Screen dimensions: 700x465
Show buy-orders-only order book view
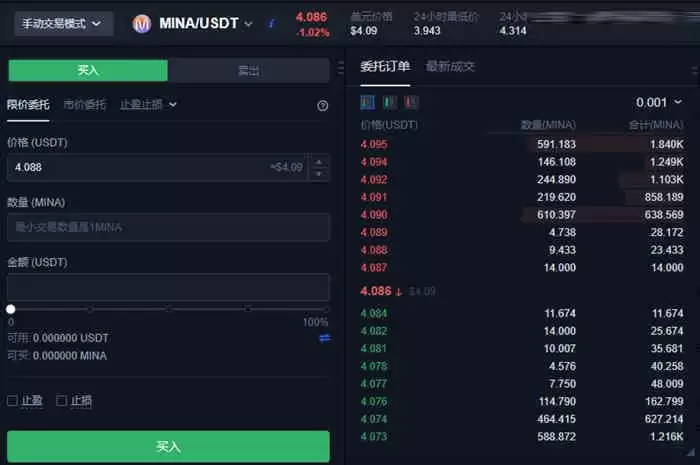(x=390, y=102)
